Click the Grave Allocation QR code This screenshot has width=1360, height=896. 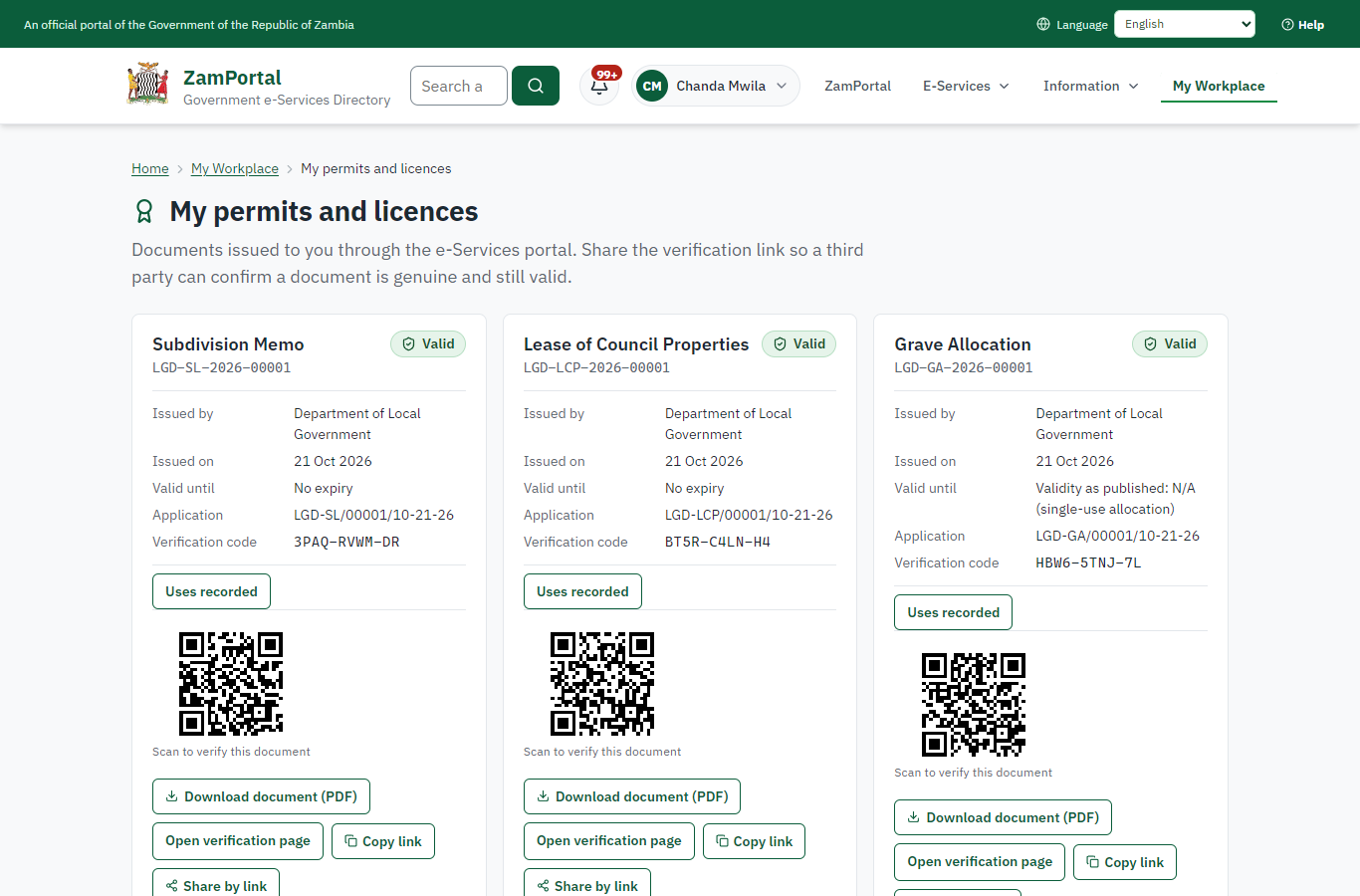tap(974, 705)
